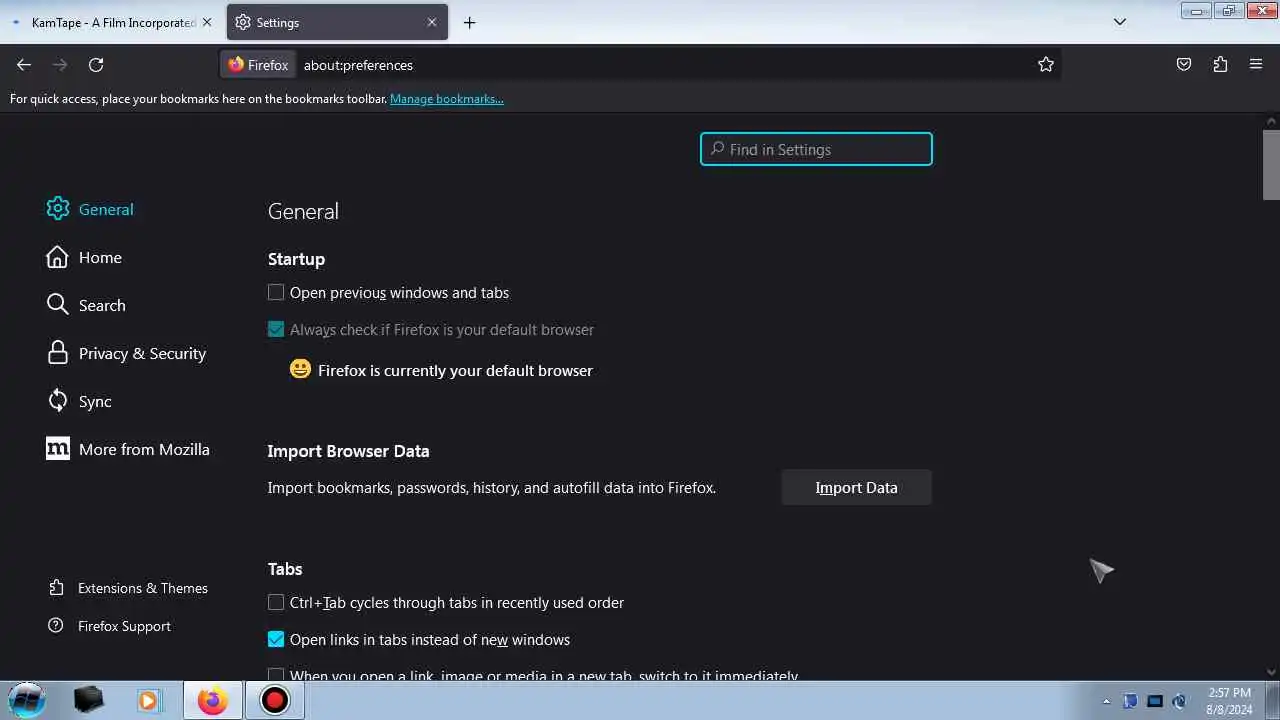
Task: Show hidden system tray icons
Action: pos(1106,701)
